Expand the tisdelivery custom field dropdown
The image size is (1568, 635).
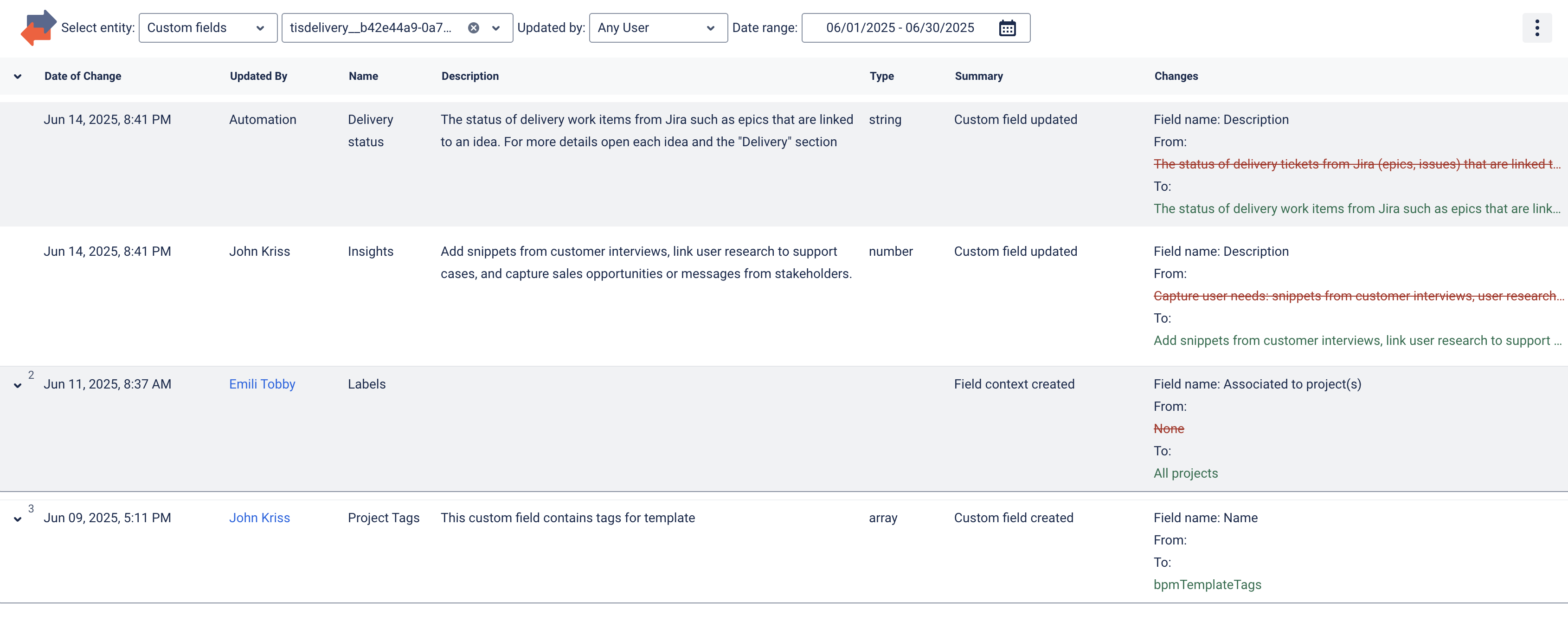pyautogui.click(x=495, y=28)
